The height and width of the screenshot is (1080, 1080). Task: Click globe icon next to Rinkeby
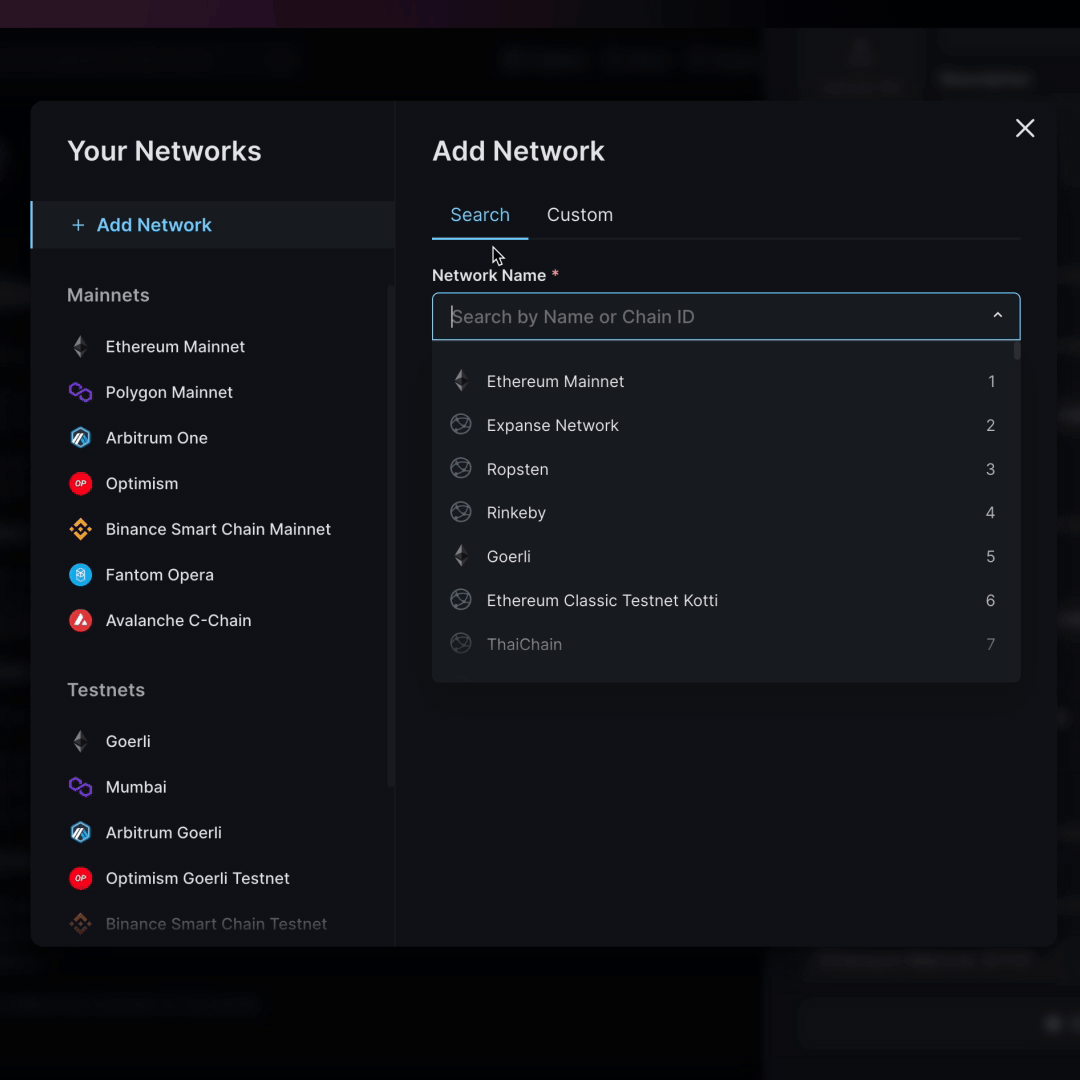tap(461, 512)
